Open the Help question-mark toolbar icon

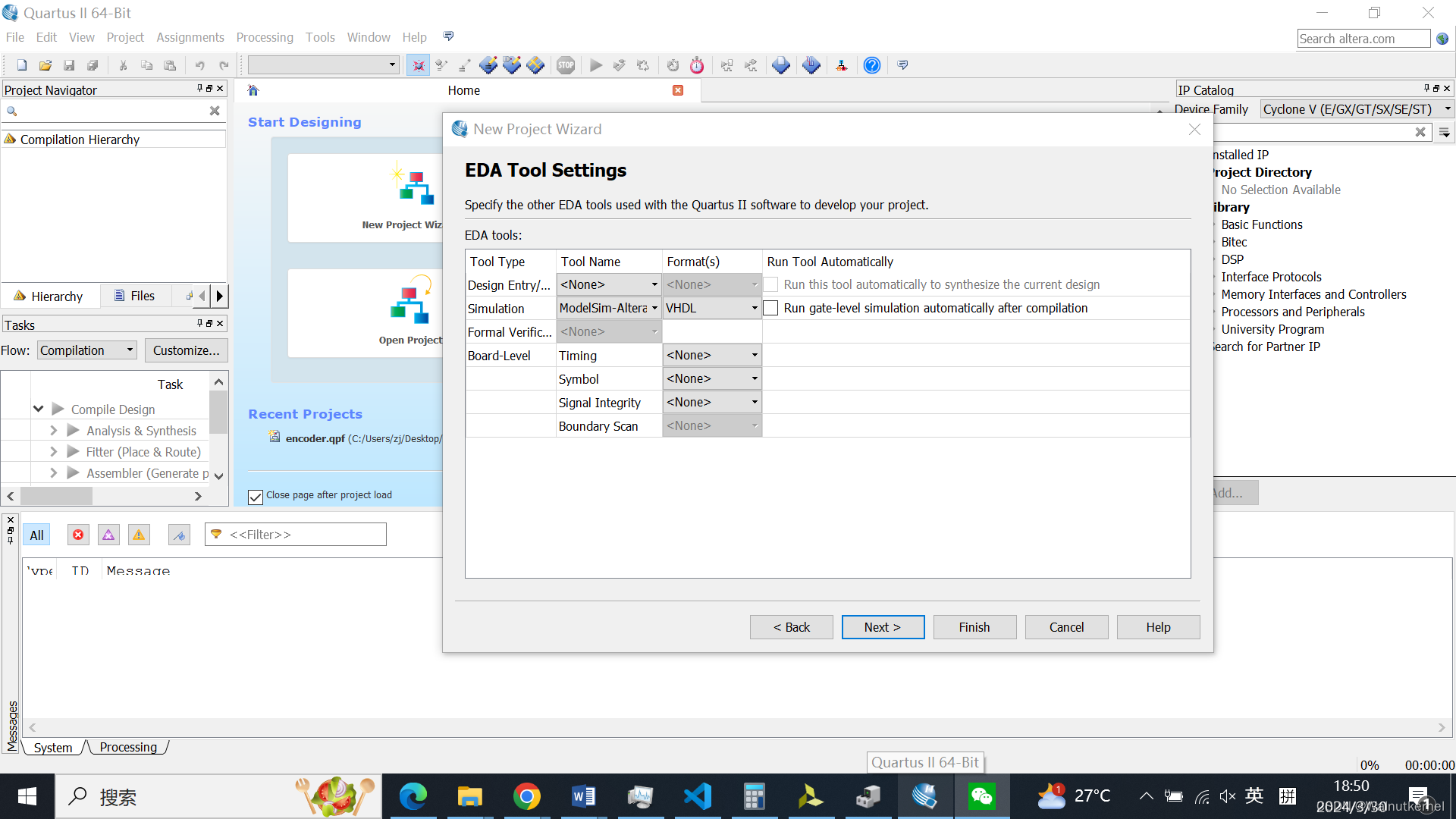pos(872,65)
